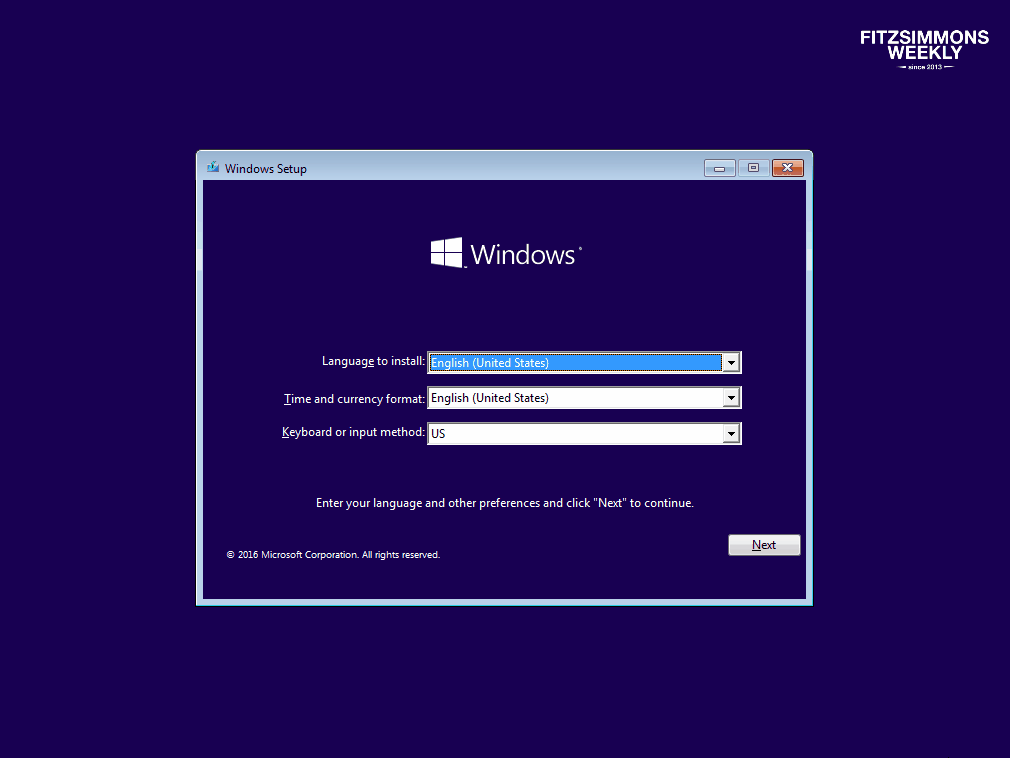Click the "Enter your language" instruction text
The width and height of the screenshot is (1010, 758).
point(504,503)
